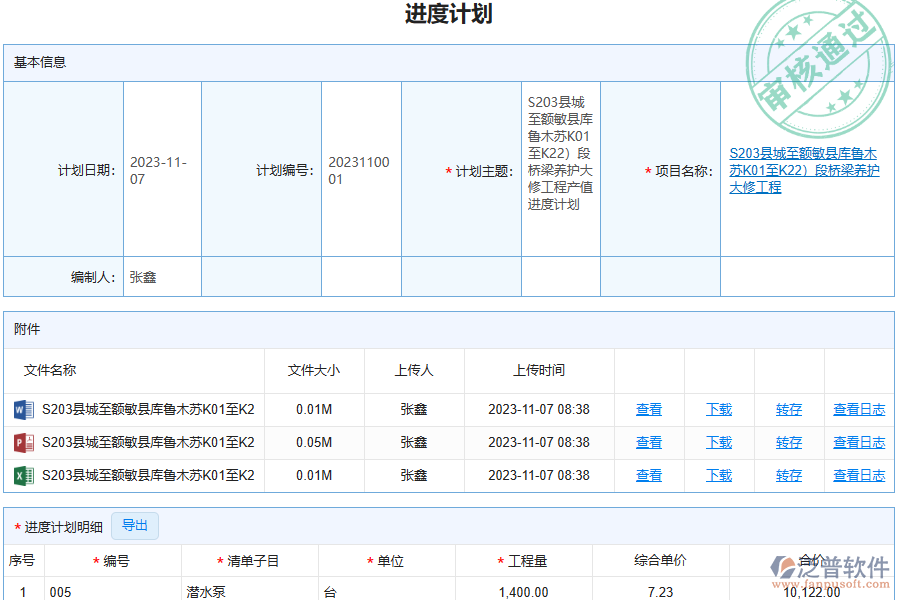Open 查看日志 for the first attachment

click(x=858, y=409)
